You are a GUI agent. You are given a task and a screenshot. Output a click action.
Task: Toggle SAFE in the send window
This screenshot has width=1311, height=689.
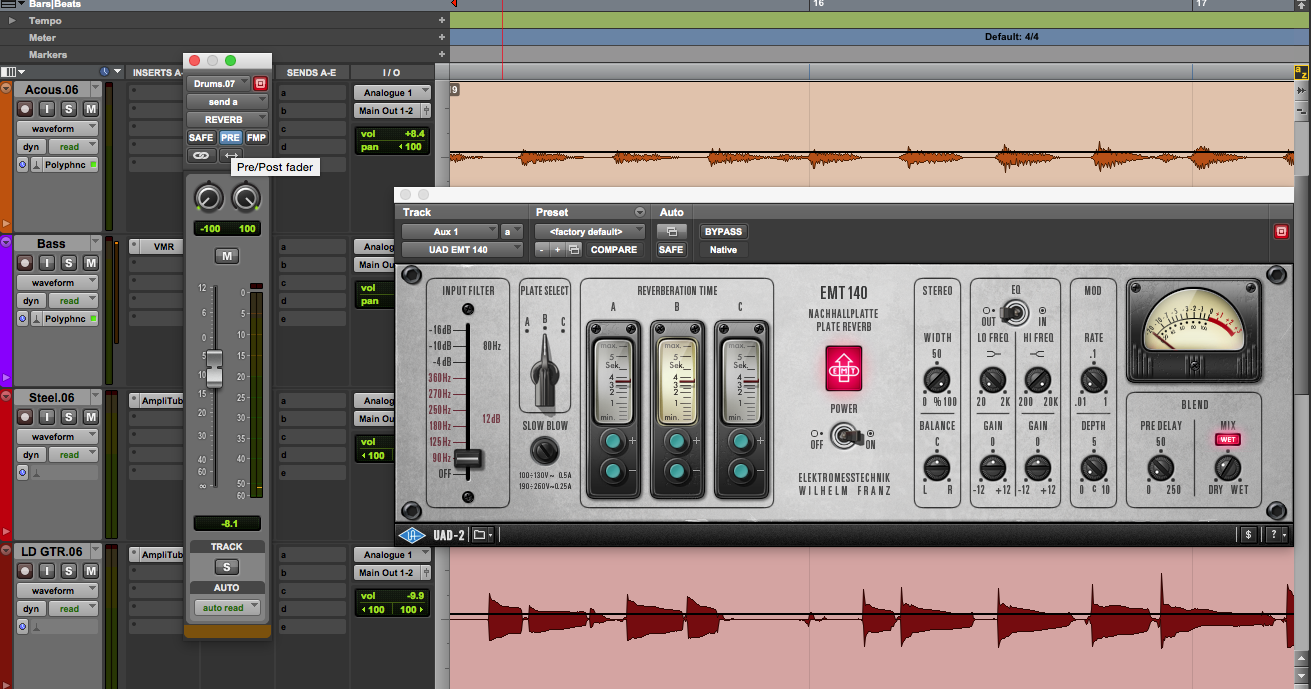tap(201, 137)
